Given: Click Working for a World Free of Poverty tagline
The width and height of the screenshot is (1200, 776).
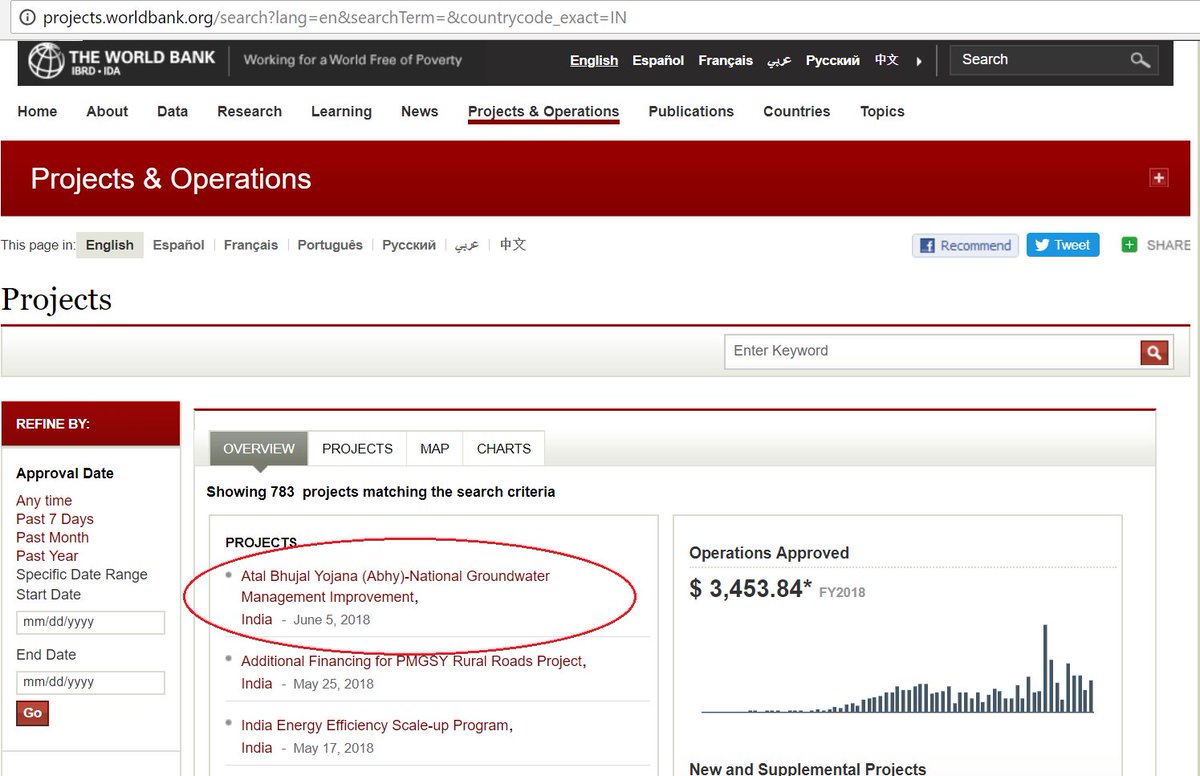Looking at the screenshot, I should point(353,60).
